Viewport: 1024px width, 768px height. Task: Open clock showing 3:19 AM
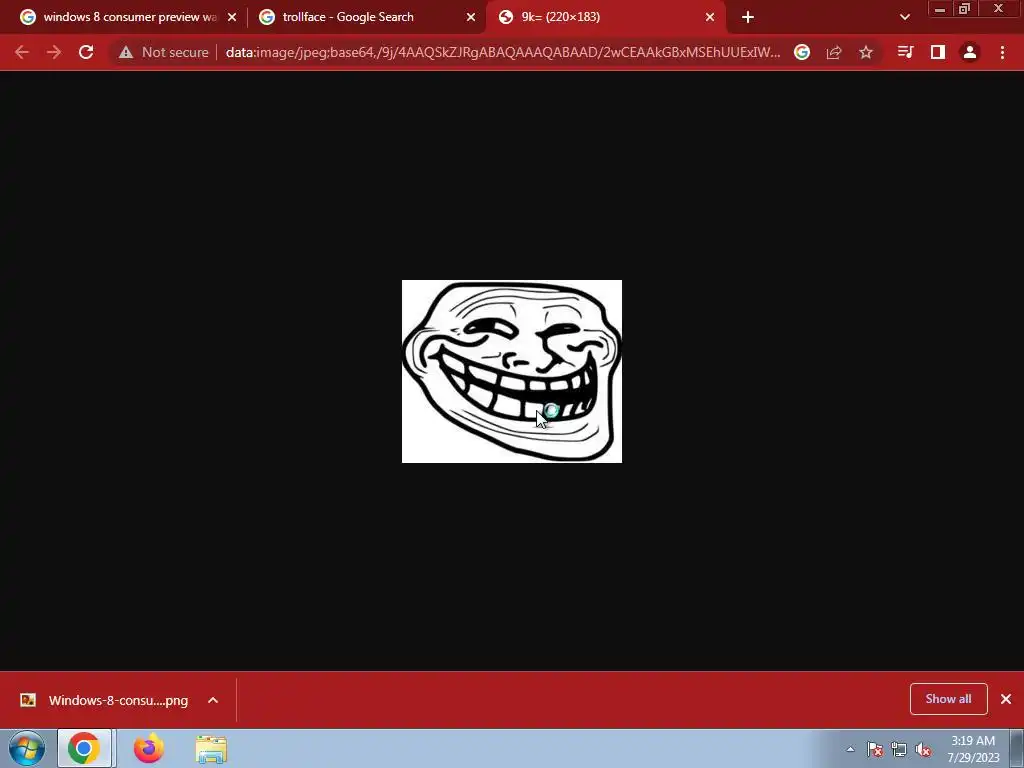pos(973,749)
